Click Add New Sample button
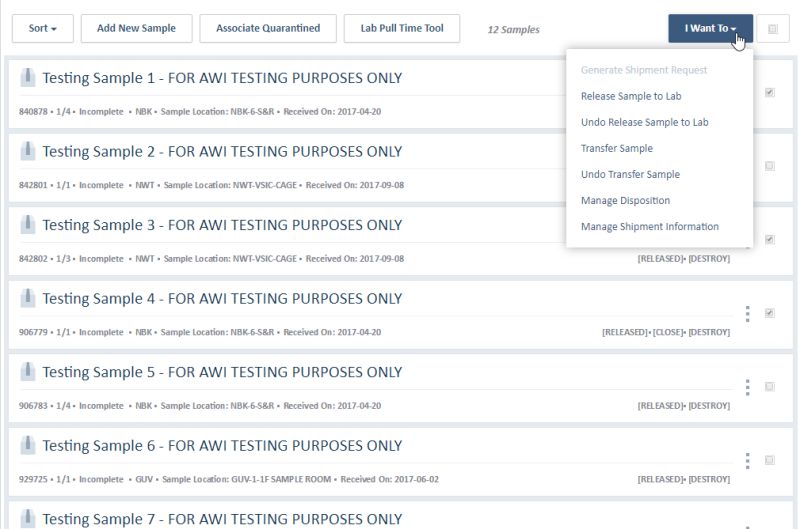 (136, 29)
